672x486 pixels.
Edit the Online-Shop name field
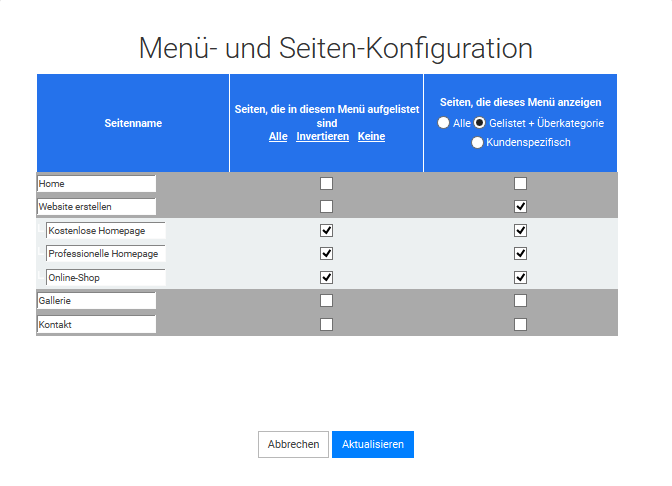105,278
